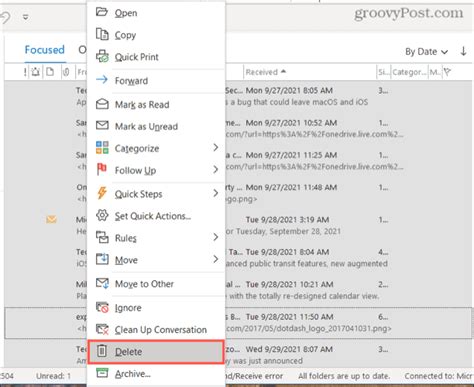Choose Open from the context menu
Viewport: 474px width, 387px height.
tap(156, 13)
